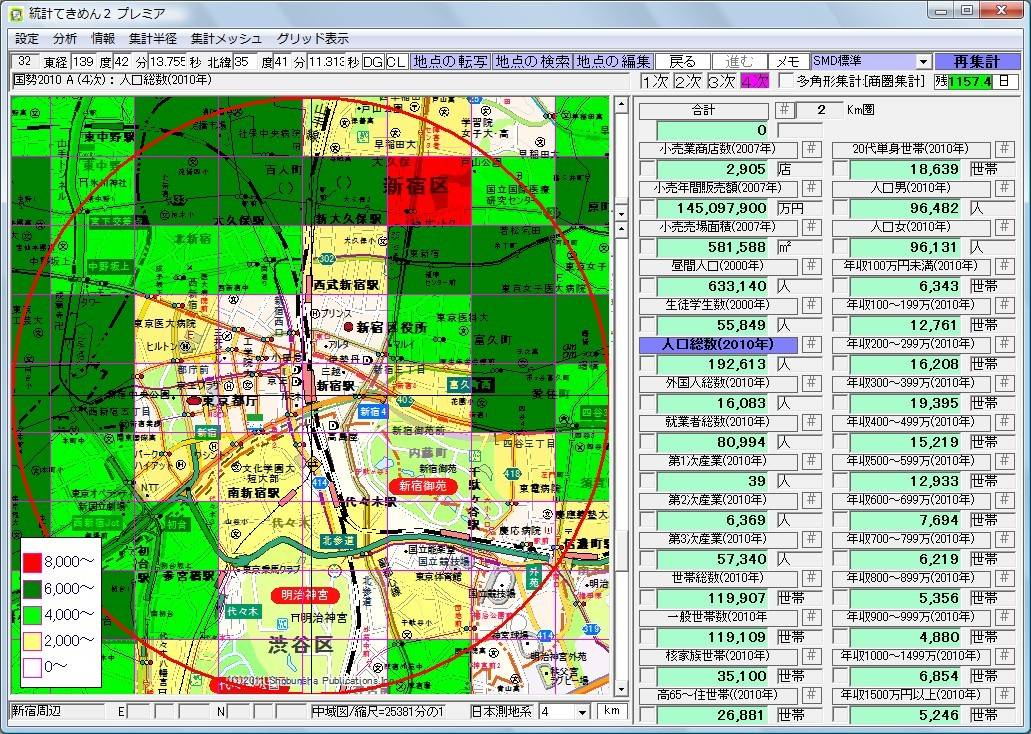
Task: Tick the checkbox next to 2,905 店
Action: pos(647,169)
